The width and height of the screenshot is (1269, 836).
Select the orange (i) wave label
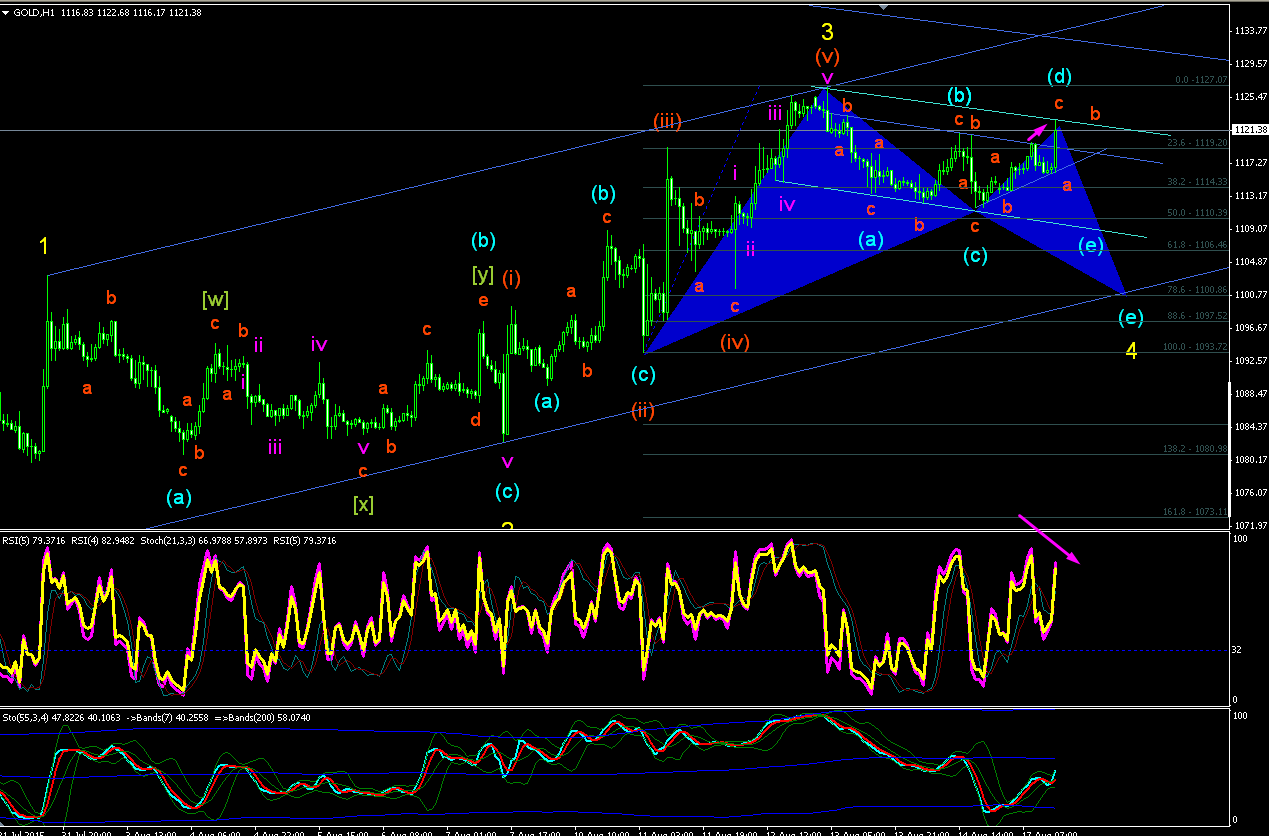point(511,277)
